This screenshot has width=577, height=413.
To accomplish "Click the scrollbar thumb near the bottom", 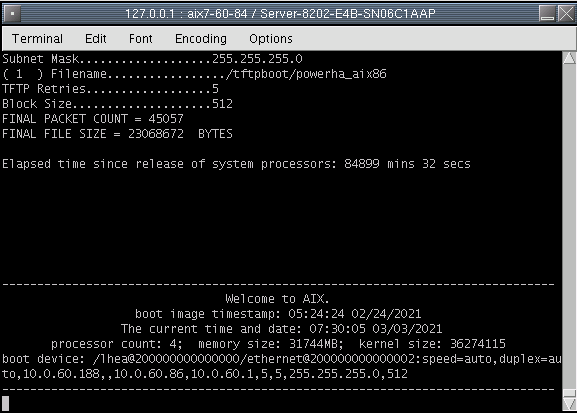I will (569, 393).
